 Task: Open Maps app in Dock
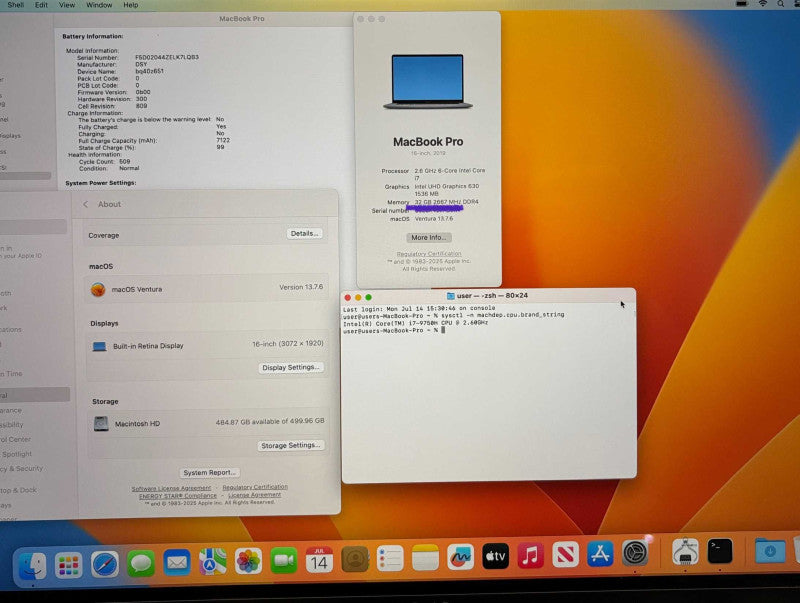(213, 562)
